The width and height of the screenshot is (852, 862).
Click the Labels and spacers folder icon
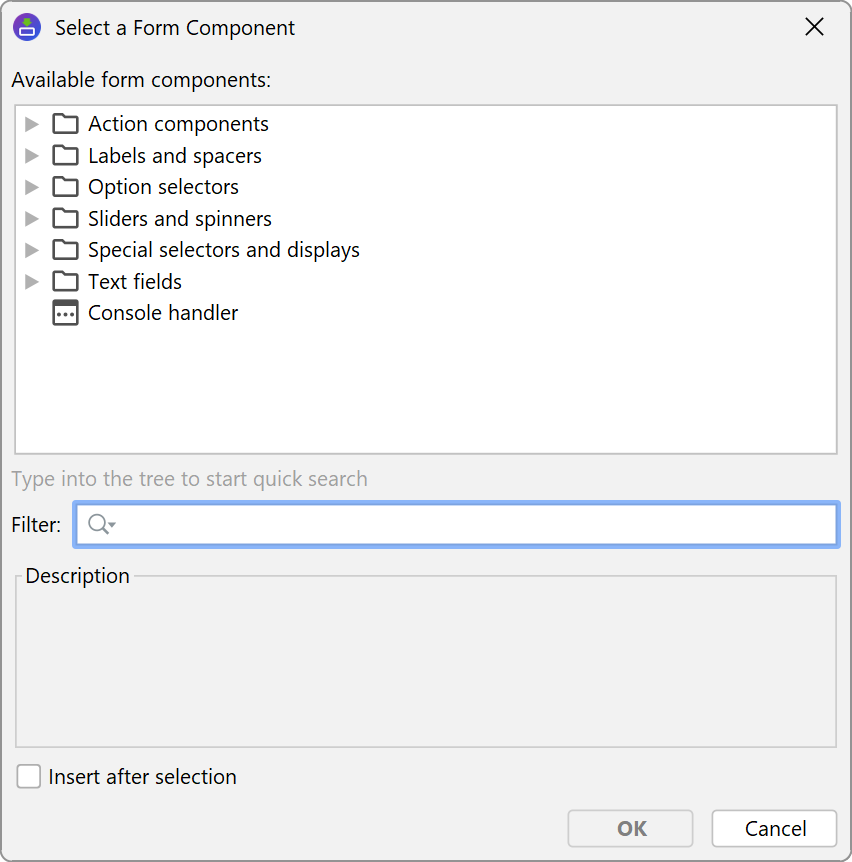click(65, 156)
